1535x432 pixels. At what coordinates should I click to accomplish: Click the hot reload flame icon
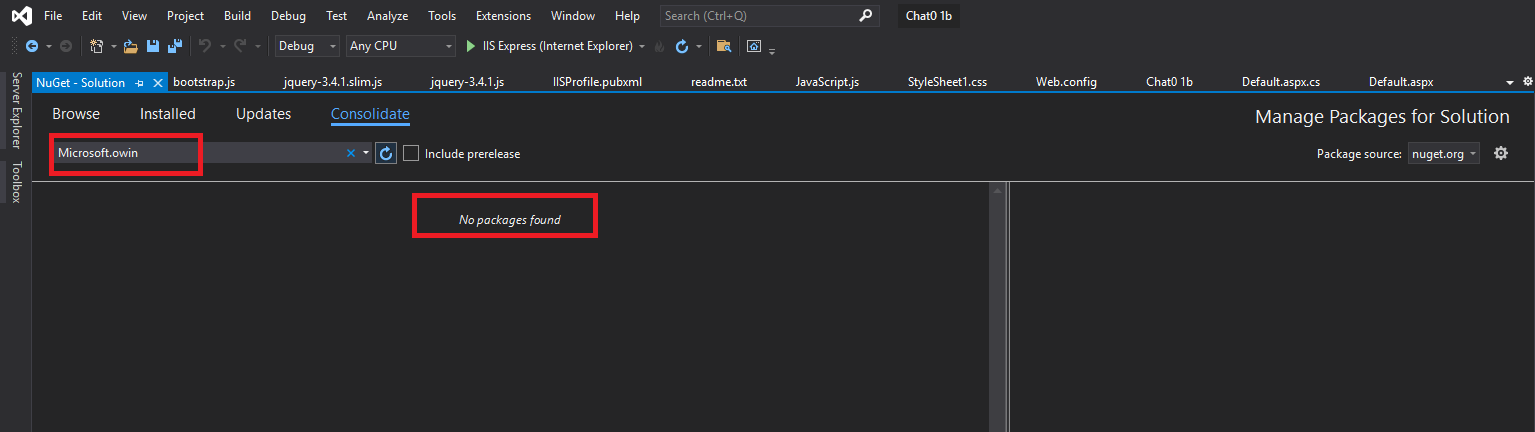coord(659,46)
